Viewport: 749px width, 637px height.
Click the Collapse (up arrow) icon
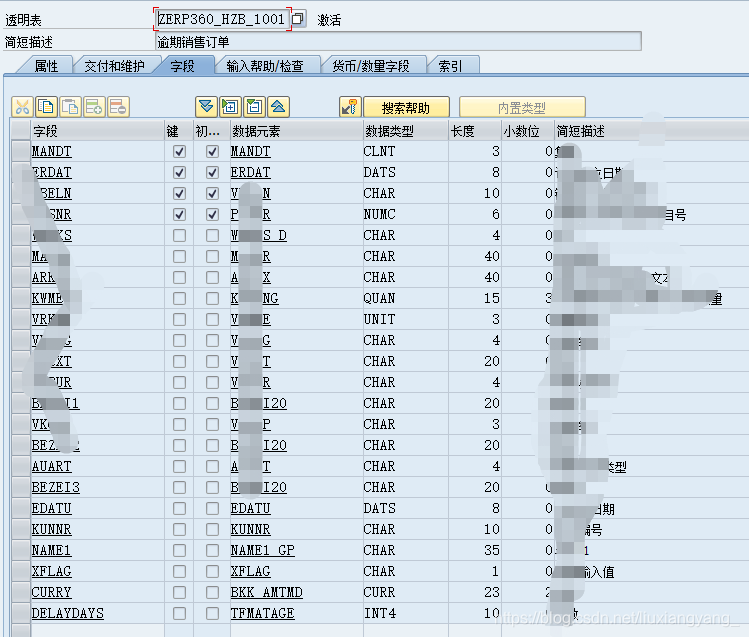click(x=278, y=107)
